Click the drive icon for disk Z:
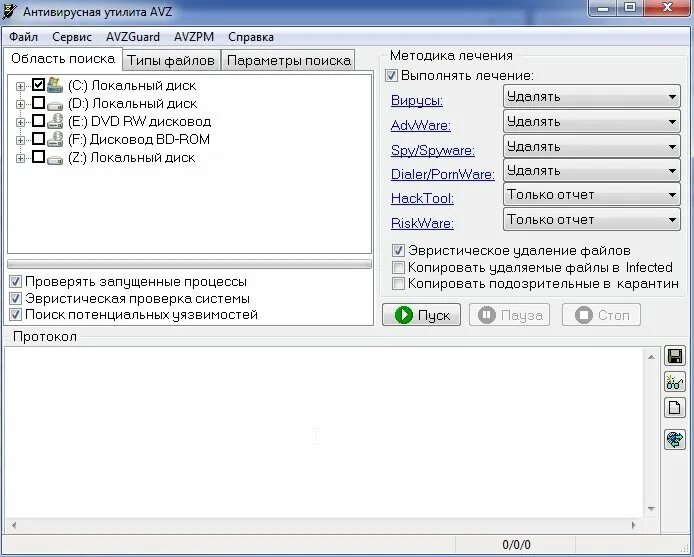The height and width of the screenshot is (557, 694). coord(55,159)
